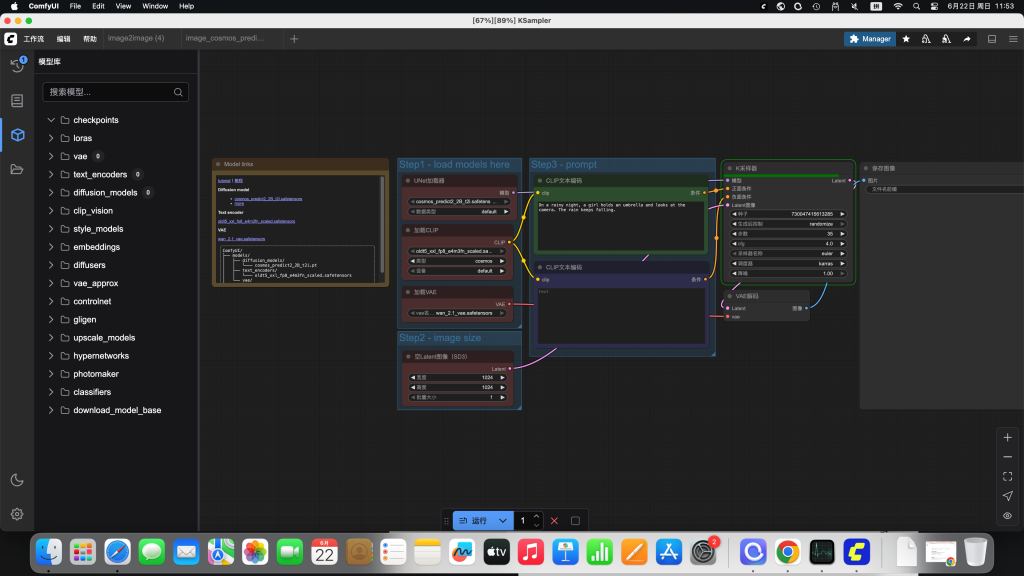Open the oldt5_xxl_fp8 text encoder link
The image size is (1024, 576).
point(256,221)
